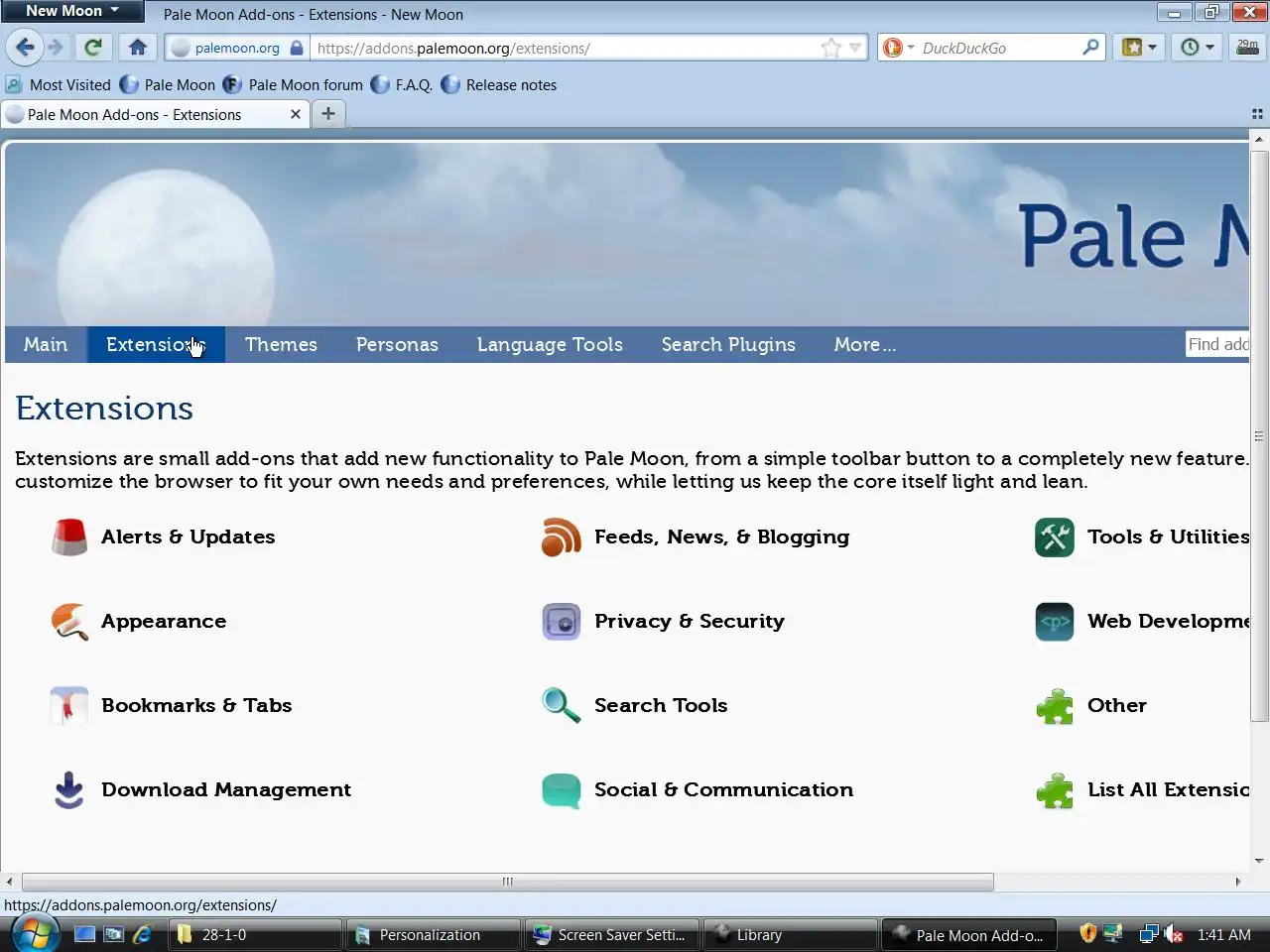Image resolution: width=1270 pixels, height=952 pixels.
Task: Click the Privacy & Security safe icon
Action: click(x=562, y=622)
